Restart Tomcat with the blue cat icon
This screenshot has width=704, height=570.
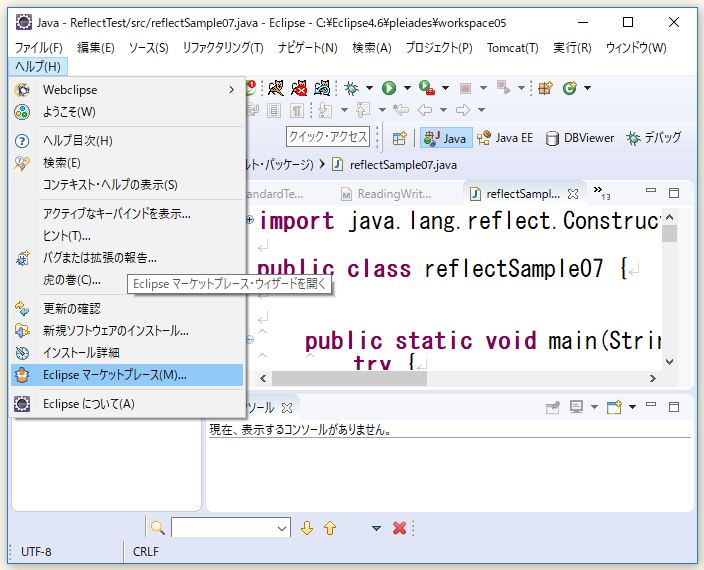pyautogui.click(x=322, y=88)
